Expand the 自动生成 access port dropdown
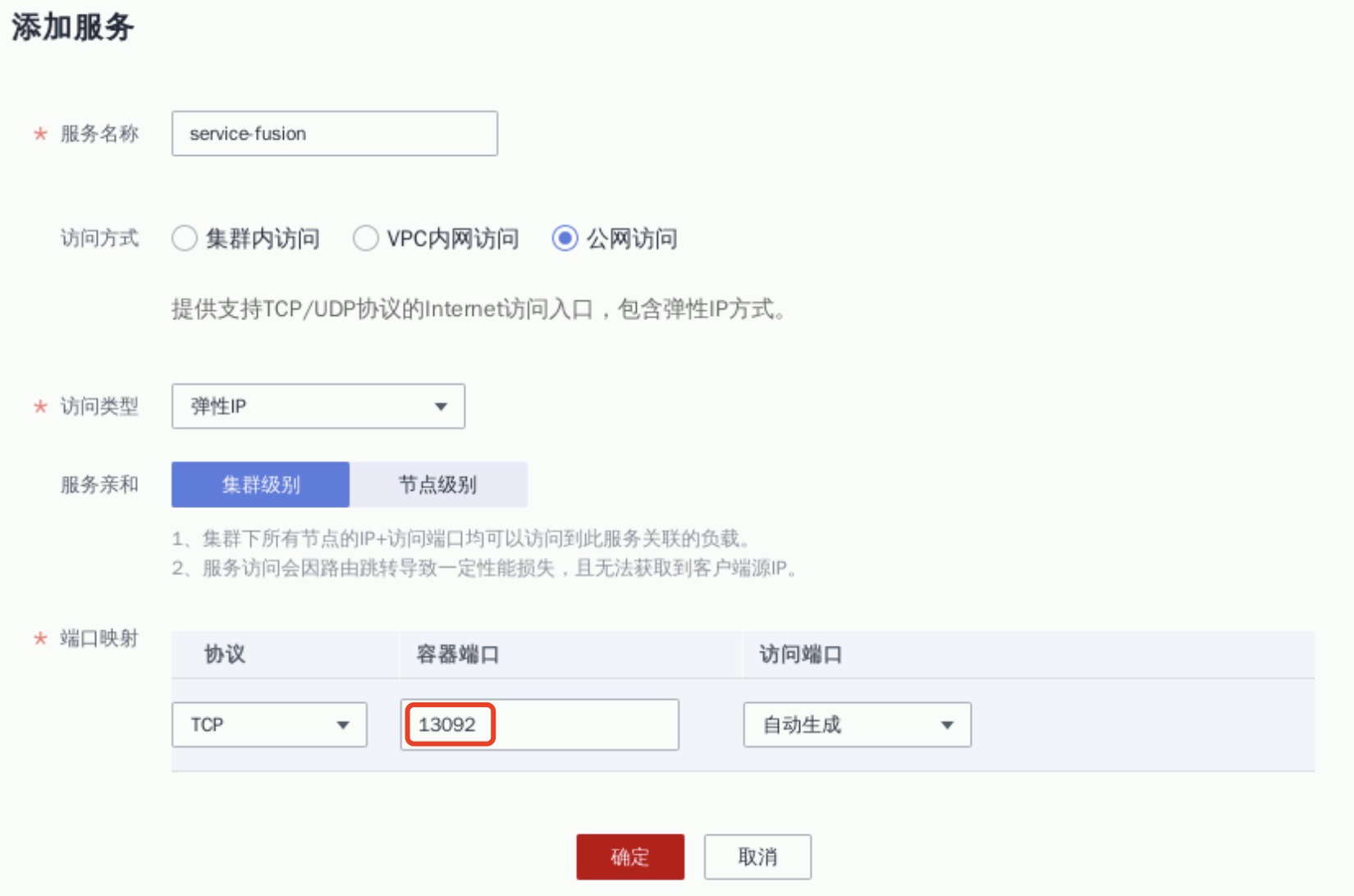Image resolution: width=1354 pixels, height=896 pixels. [857, 725]
